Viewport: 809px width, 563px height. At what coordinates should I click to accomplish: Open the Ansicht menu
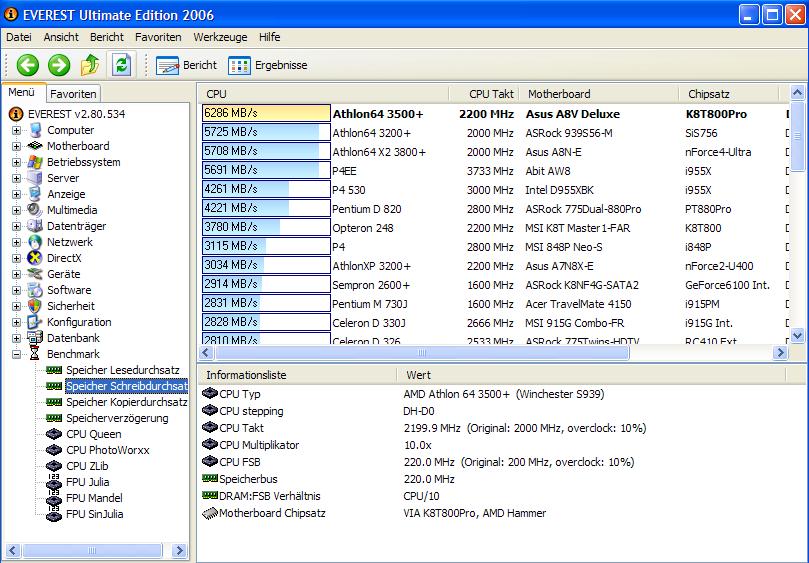point(61,37)
